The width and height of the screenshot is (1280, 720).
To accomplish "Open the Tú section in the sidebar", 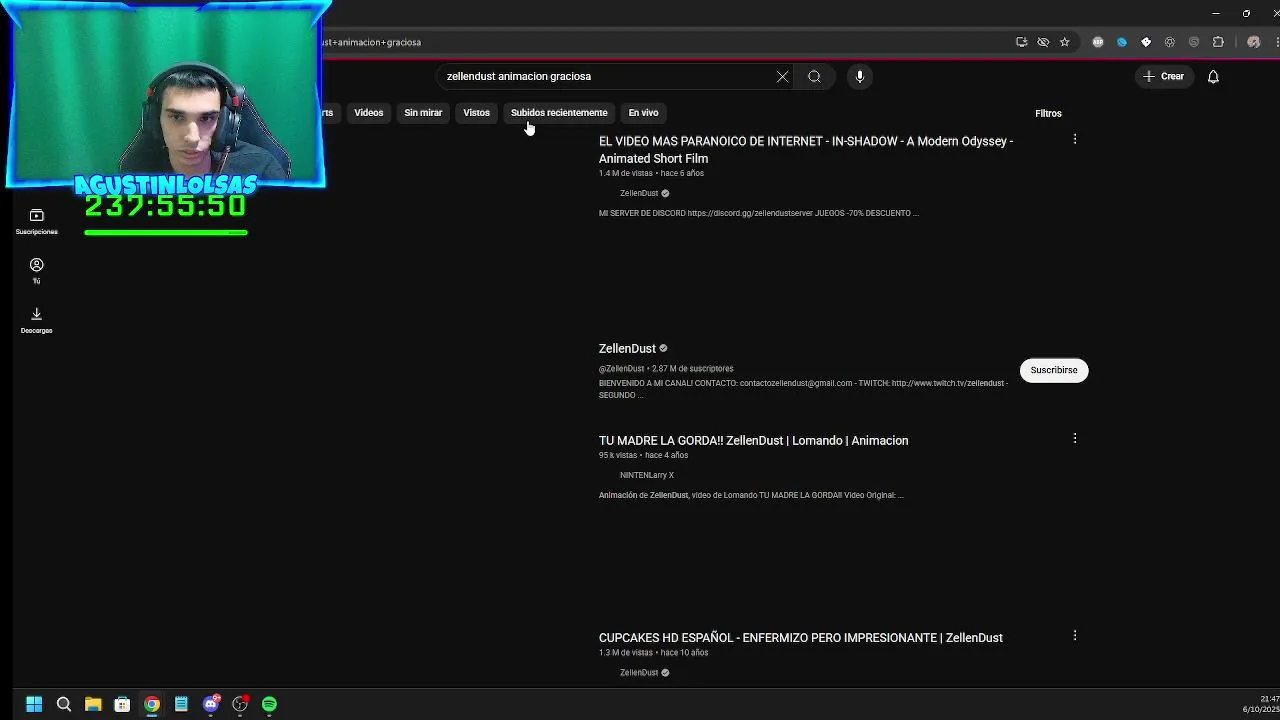I will click(x=36, y=271).
